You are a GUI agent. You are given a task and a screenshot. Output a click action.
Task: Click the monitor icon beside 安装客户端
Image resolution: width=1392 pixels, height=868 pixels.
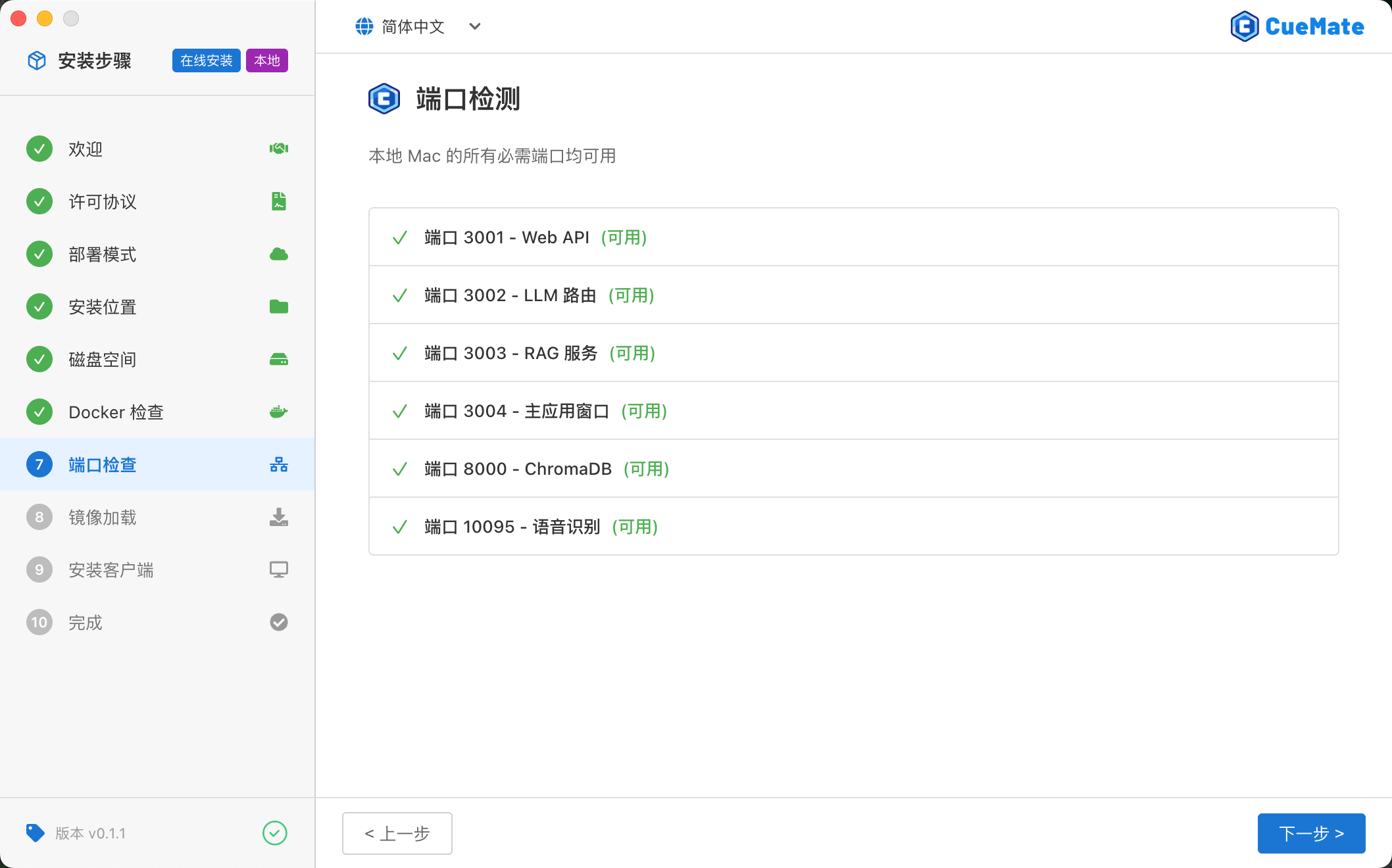click(x=278, y=569)
